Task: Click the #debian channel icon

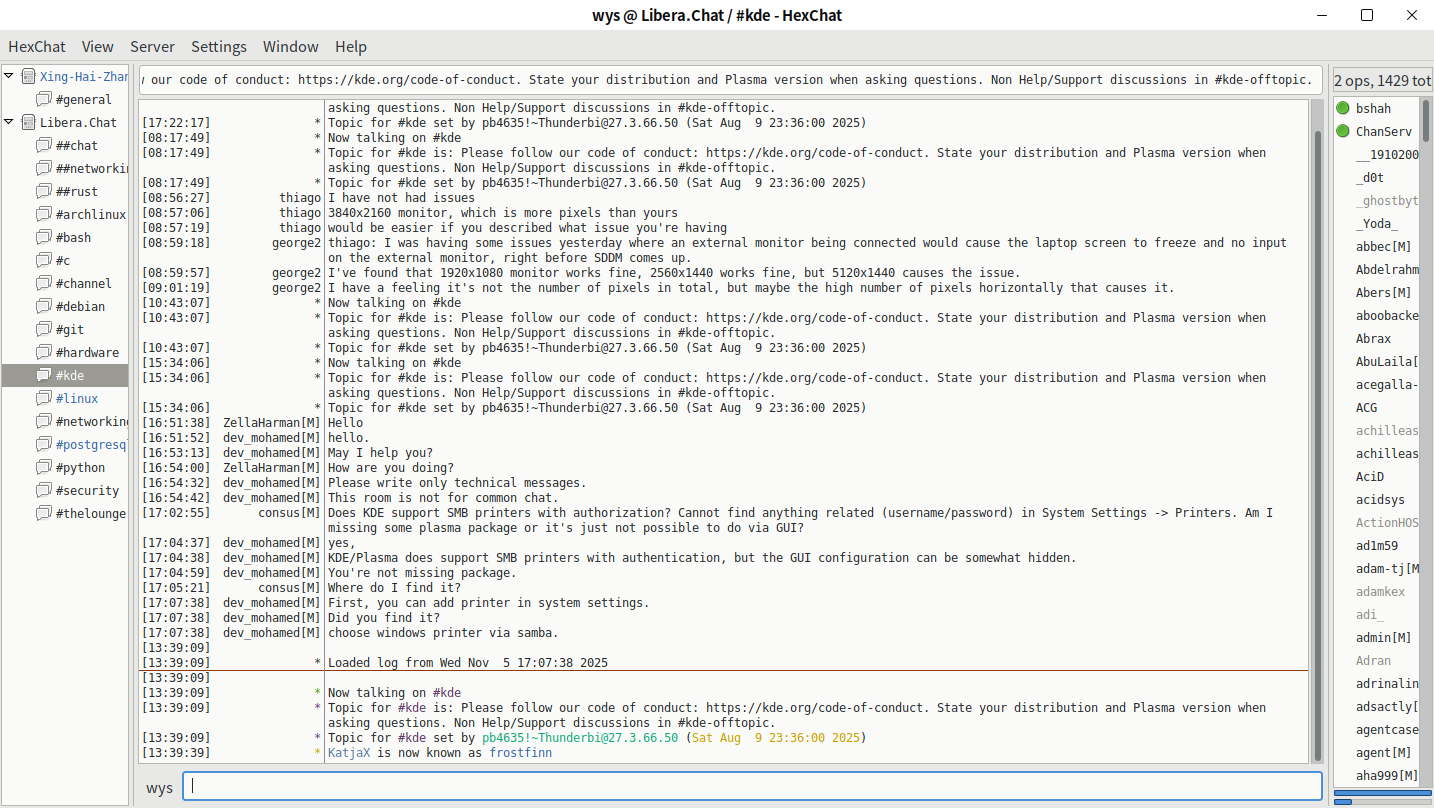Action: pyautogui.click(x=43, y=306)
